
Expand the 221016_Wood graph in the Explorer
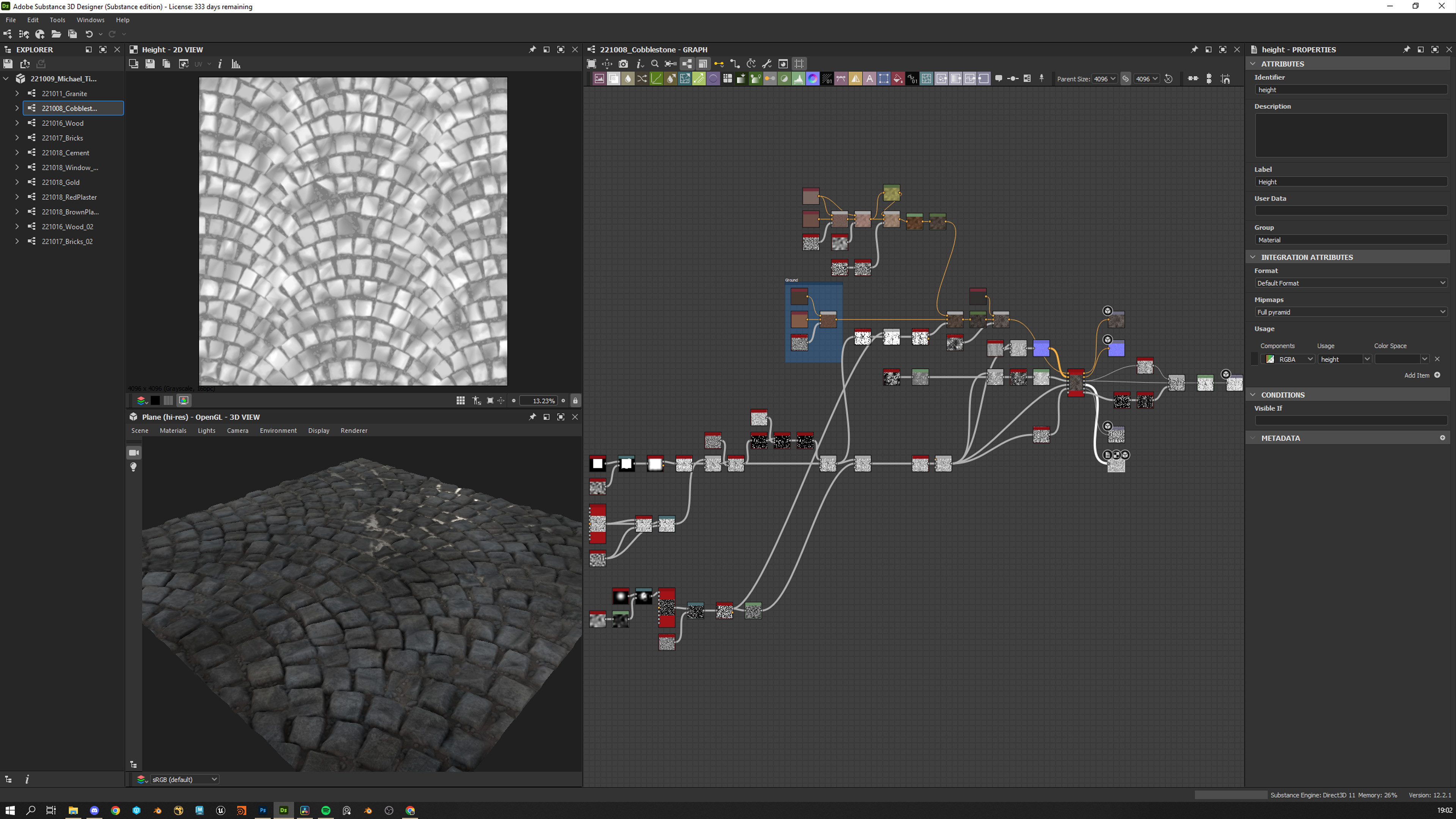point(17,123)
